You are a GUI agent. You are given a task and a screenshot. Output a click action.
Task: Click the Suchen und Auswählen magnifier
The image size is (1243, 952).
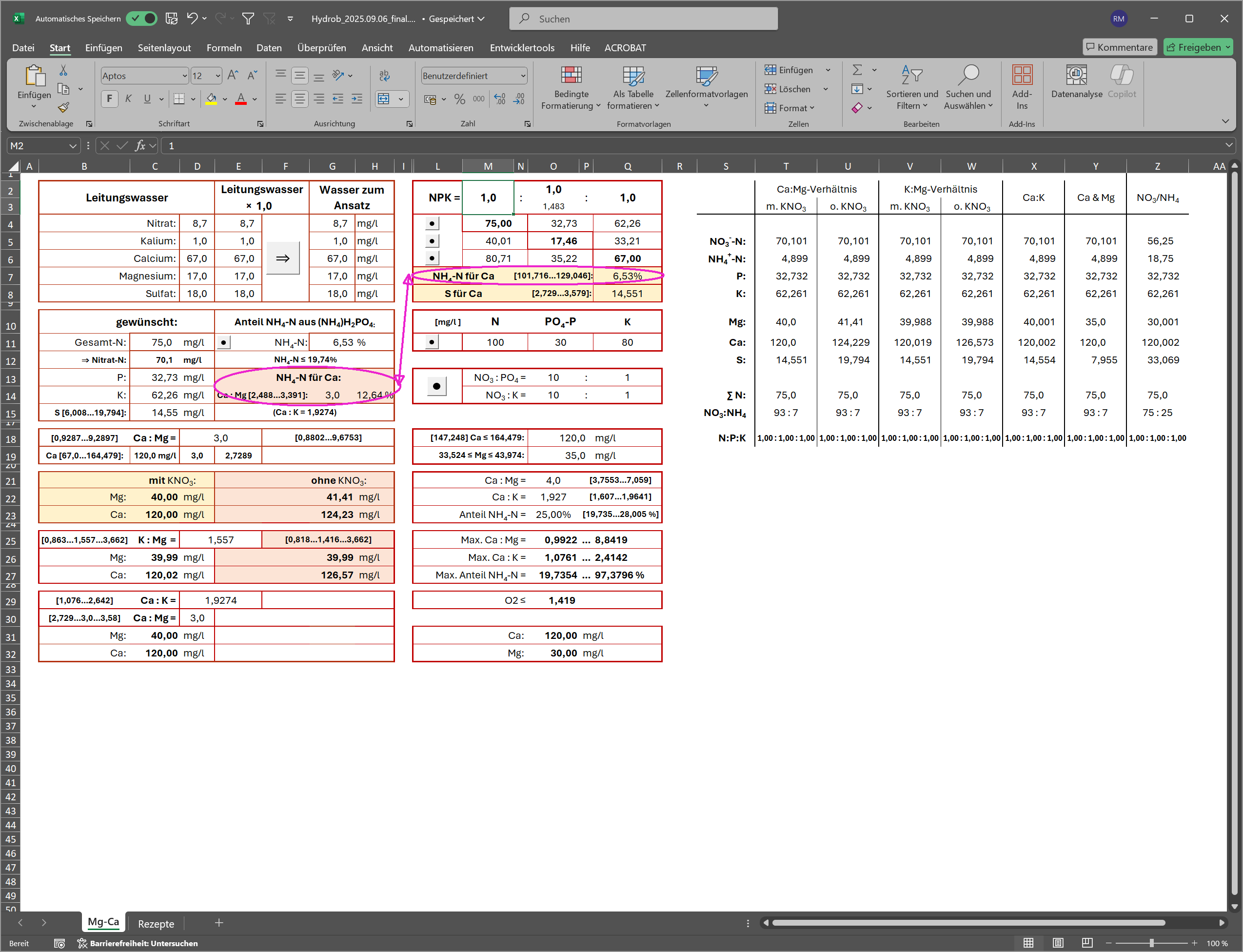(968, 75)
